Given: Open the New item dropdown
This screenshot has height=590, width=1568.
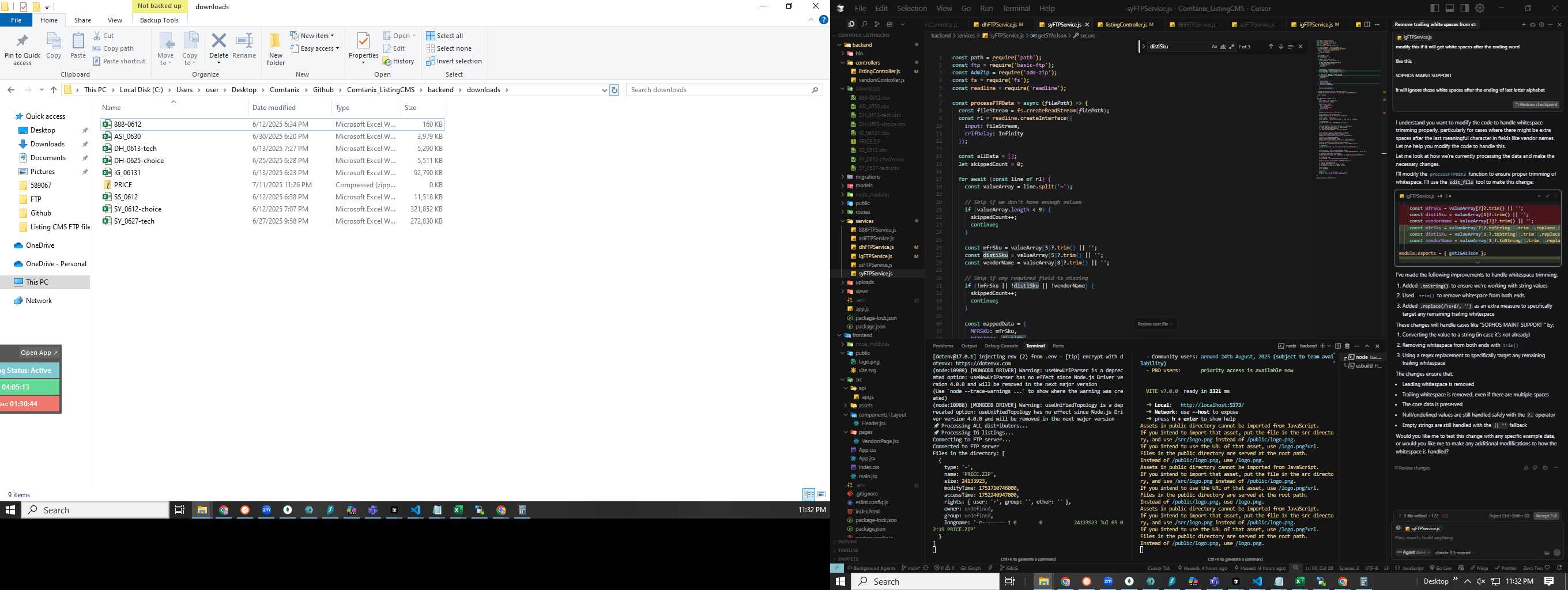Looking at the screenshot, I should (x=312, y=36).
